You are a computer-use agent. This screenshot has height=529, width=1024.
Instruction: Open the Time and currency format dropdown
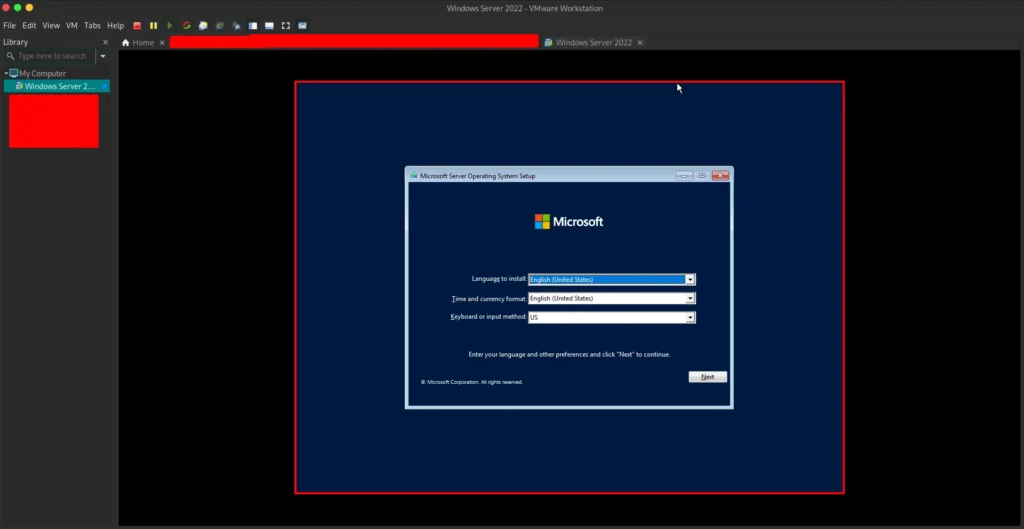(690, 298)
